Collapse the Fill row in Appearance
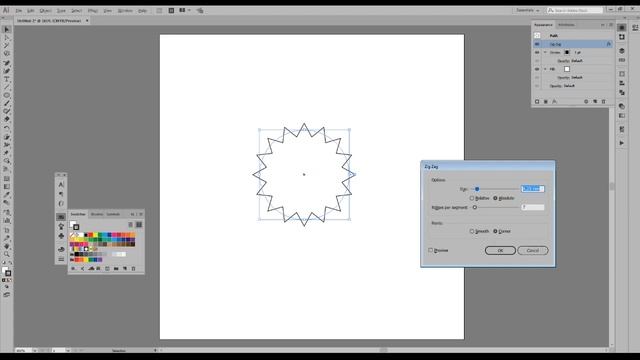Viewport: 640px width, 360px height. 545,69
